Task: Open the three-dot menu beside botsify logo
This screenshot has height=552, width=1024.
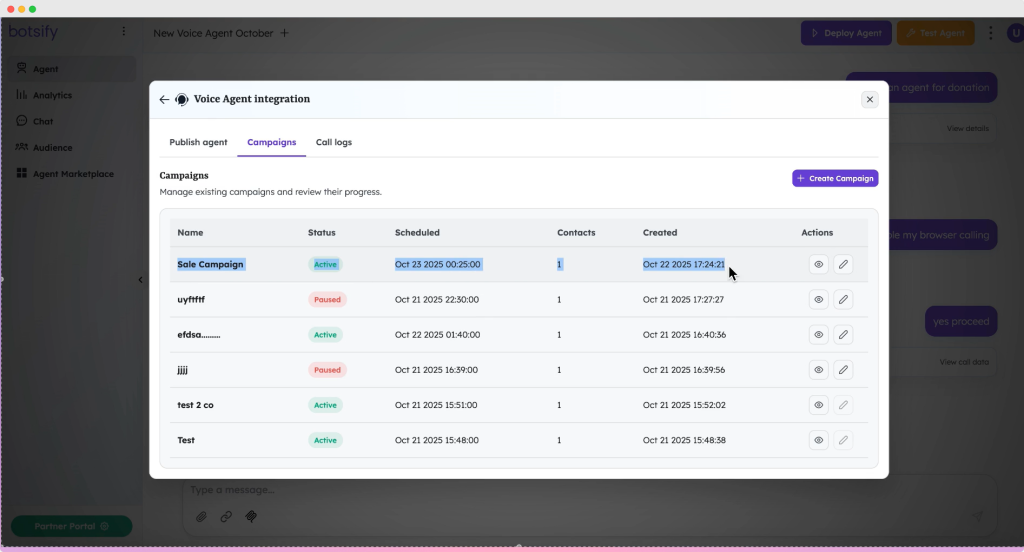Action: click(124, 32)
